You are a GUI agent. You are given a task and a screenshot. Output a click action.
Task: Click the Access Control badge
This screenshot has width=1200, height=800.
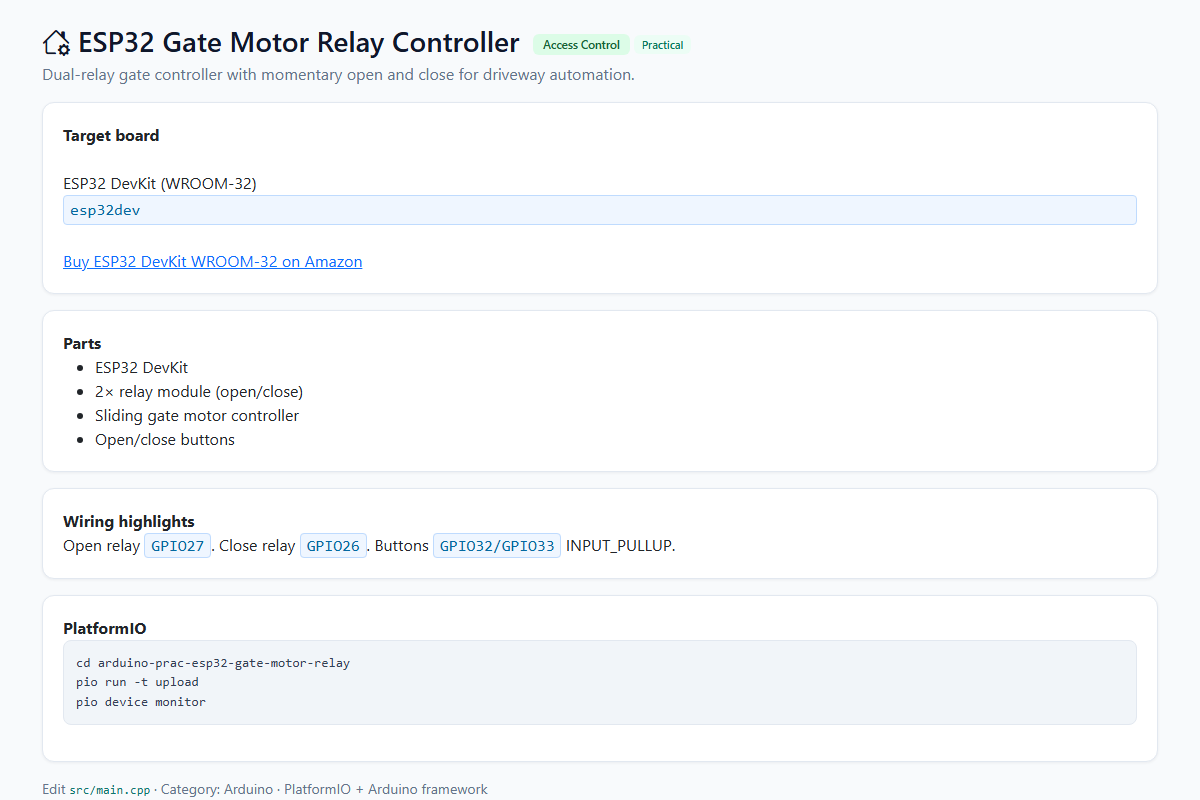tap(581, 45)
